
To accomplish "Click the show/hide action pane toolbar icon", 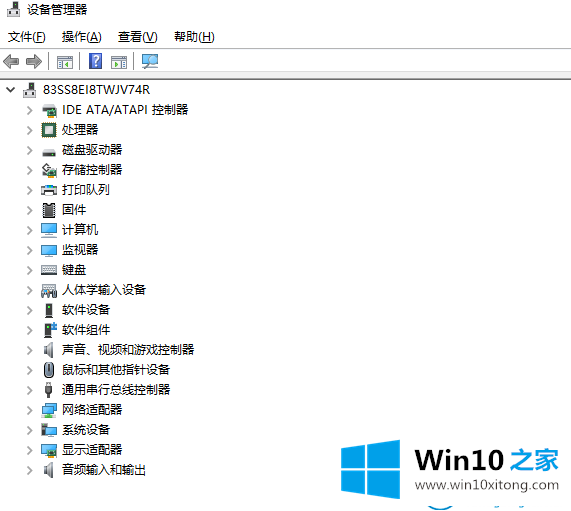I will (119, 62).
